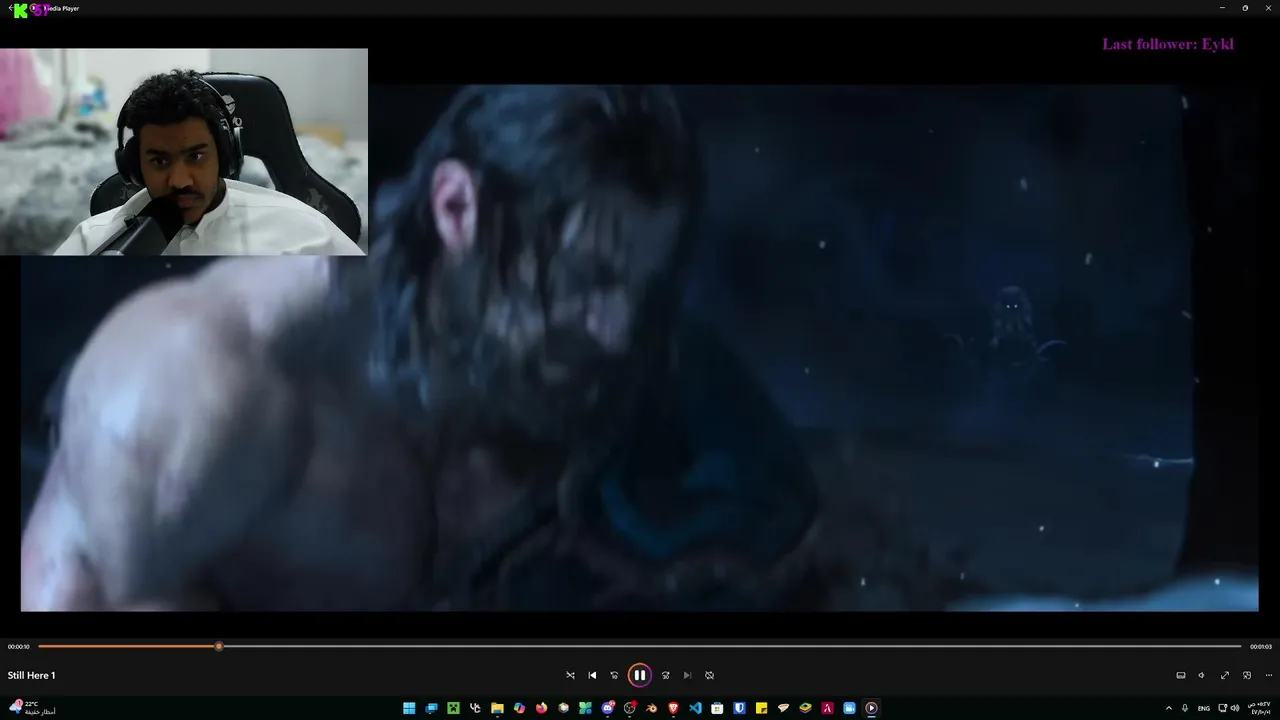Pause the video with the pause button
The image size is (1280, 720).
(x=640, y=675)
